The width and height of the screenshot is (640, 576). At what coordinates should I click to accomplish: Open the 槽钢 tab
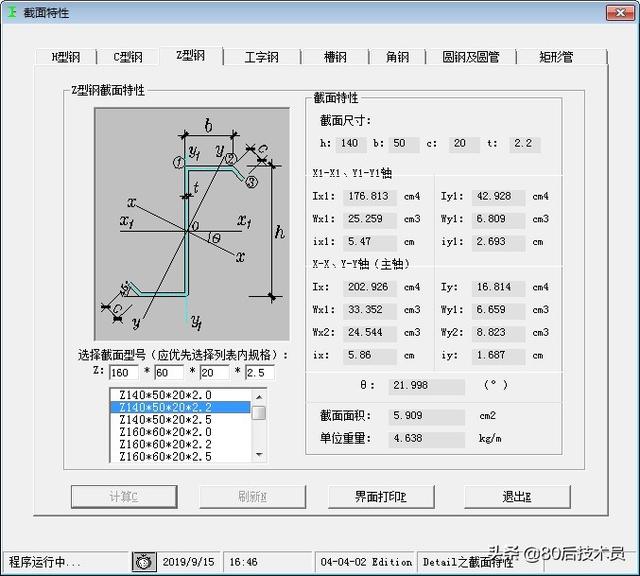[335, 57]
